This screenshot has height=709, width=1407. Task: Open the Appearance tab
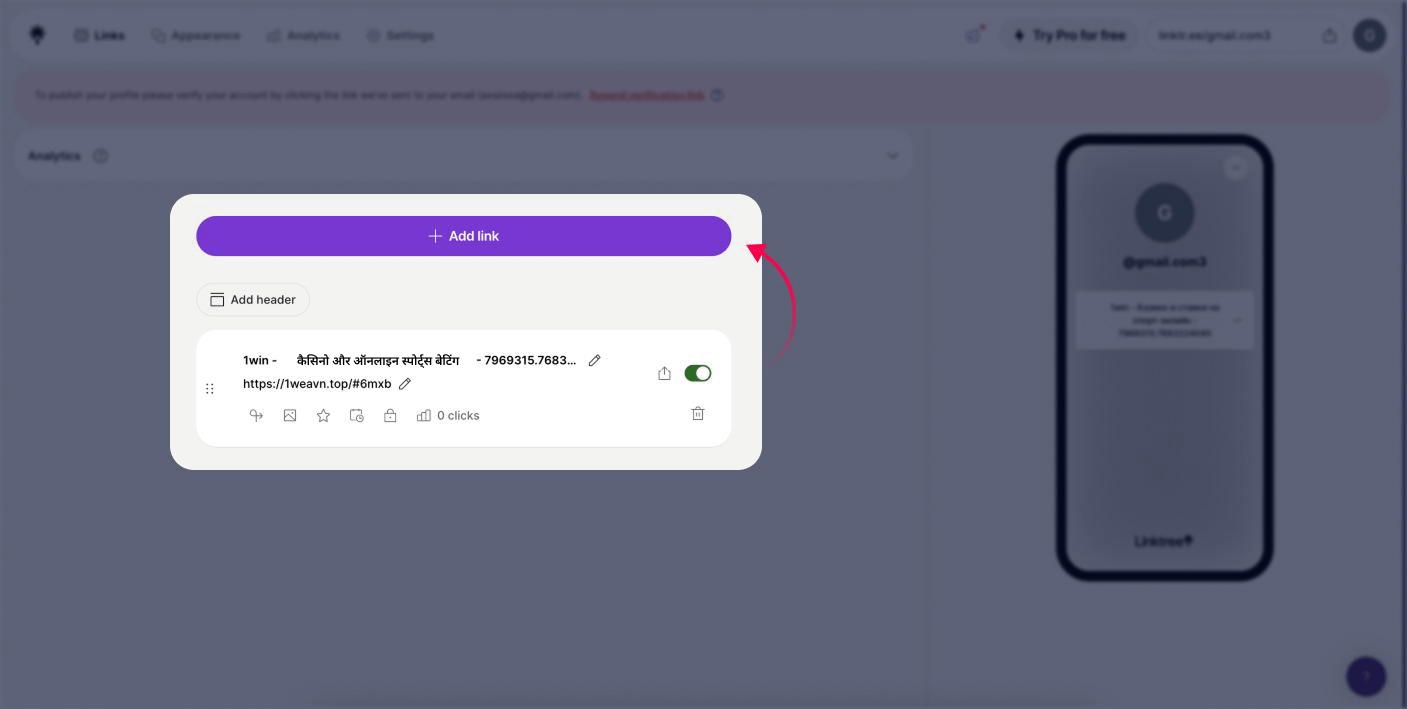coord(196,35)
